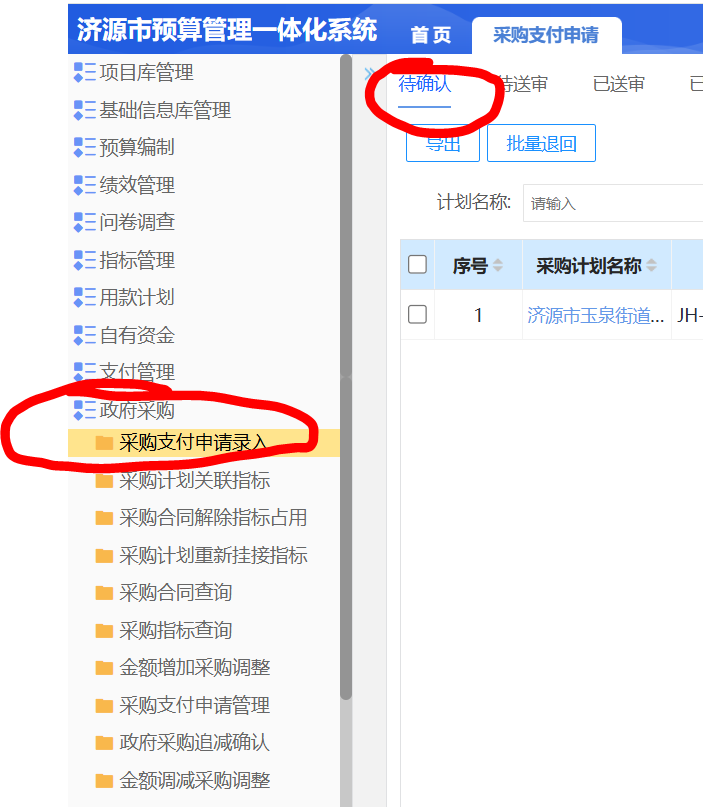Click the 计划名称 input field
This screenshot has height=807, width=703.
pos(613,203)
